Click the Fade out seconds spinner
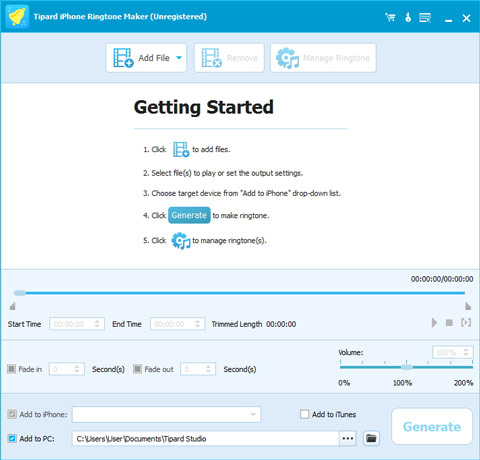This screenshot has height=460, width=480. (x=208, y=369)
